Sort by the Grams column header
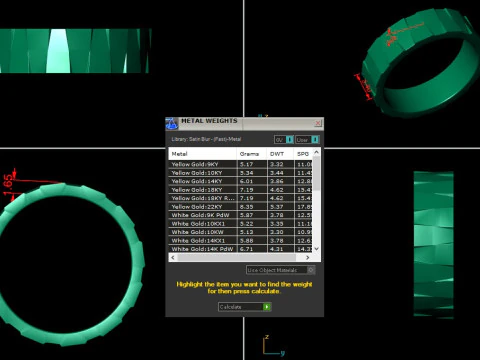The image size is (480, 360). click(x=252, y=154)
